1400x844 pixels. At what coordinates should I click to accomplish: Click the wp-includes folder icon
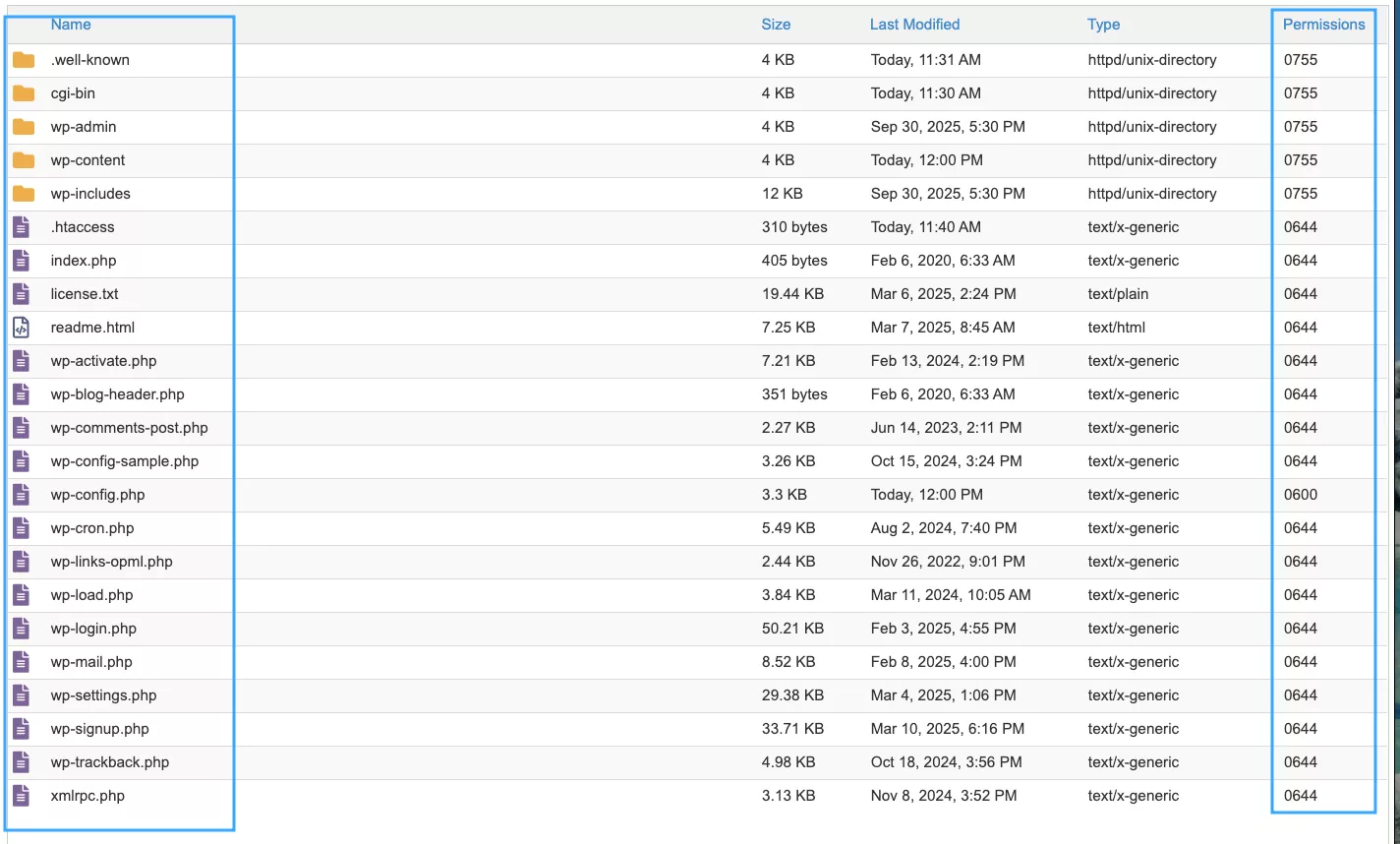coord(24,194)
